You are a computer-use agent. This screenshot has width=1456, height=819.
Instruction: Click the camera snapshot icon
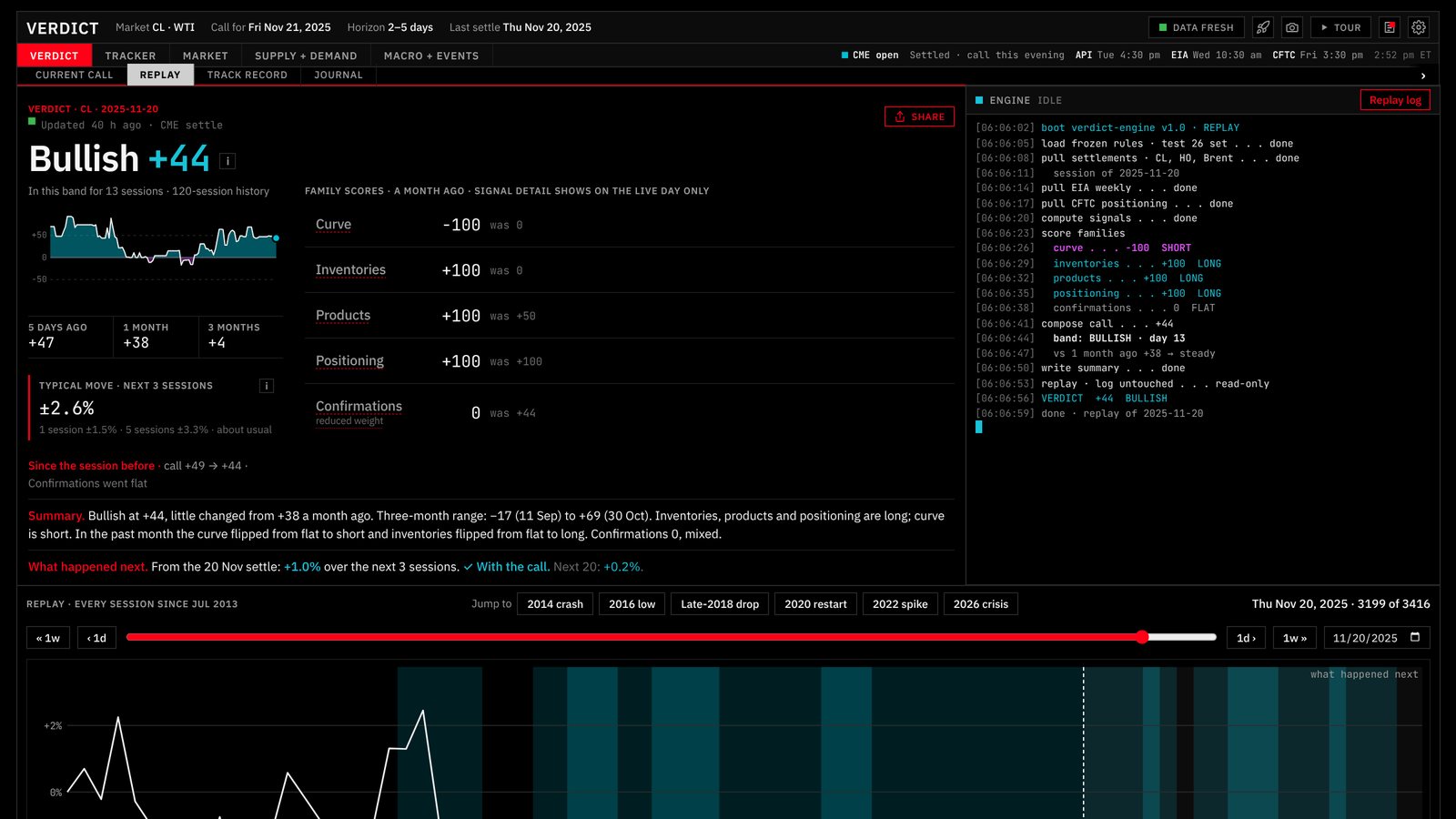point(1292,27)
